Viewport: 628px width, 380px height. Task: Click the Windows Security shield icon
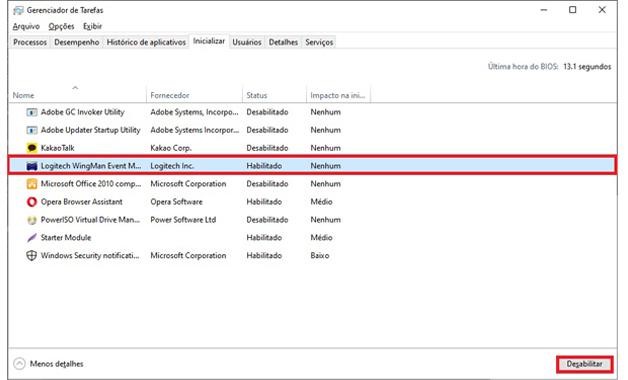click(32, 255)
